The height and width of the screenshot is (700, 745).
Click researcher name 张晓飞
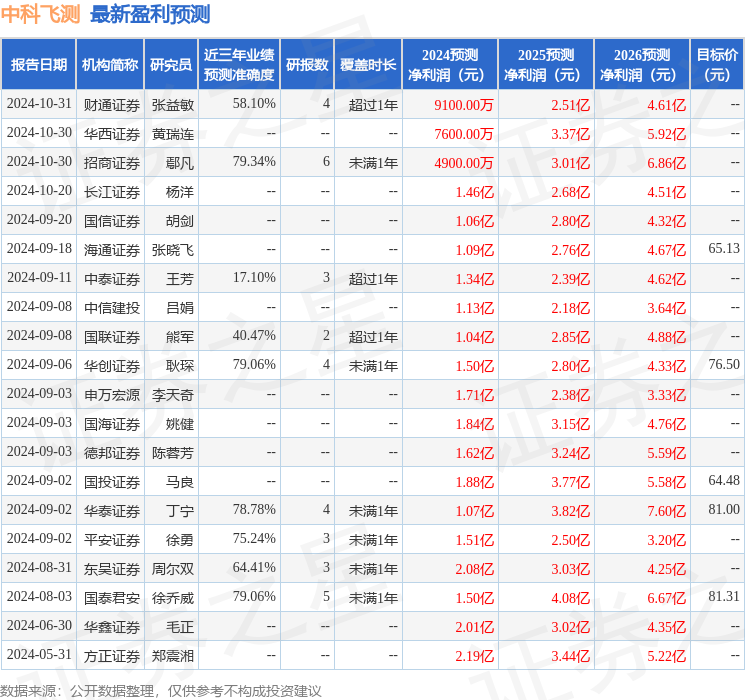(173, 250)
